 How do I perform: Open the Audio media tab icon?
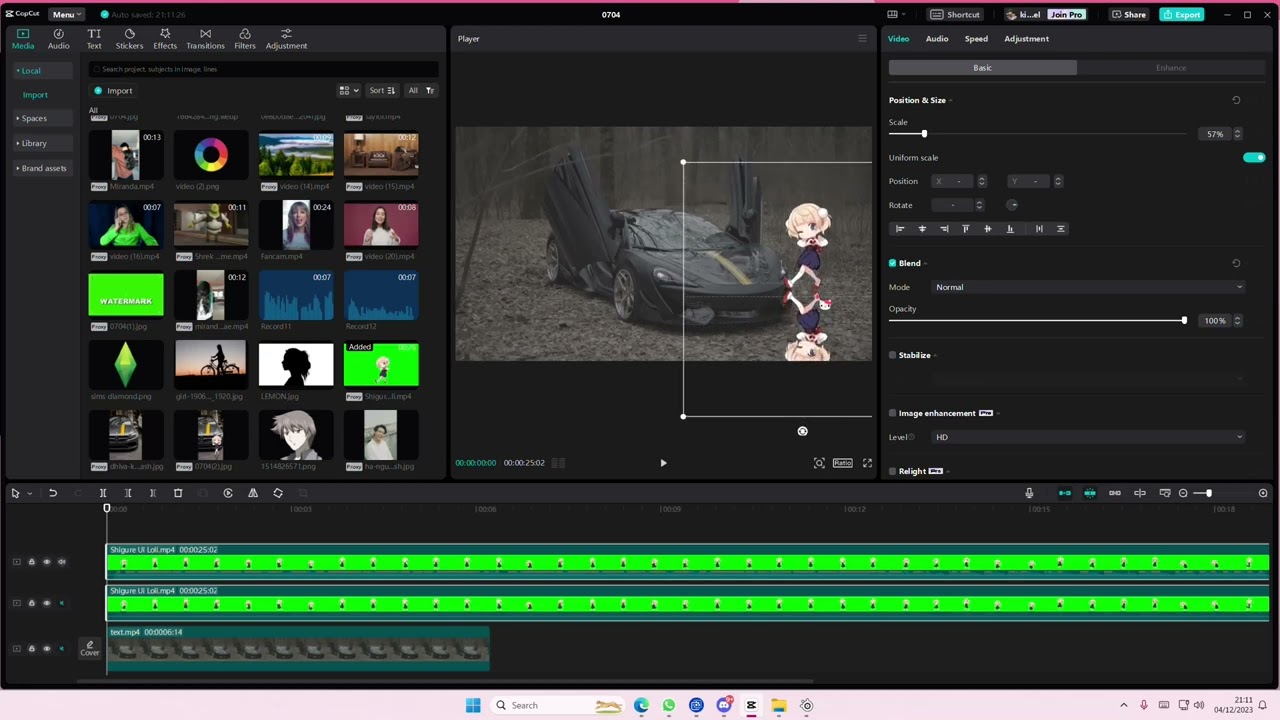tap(59, 39)
